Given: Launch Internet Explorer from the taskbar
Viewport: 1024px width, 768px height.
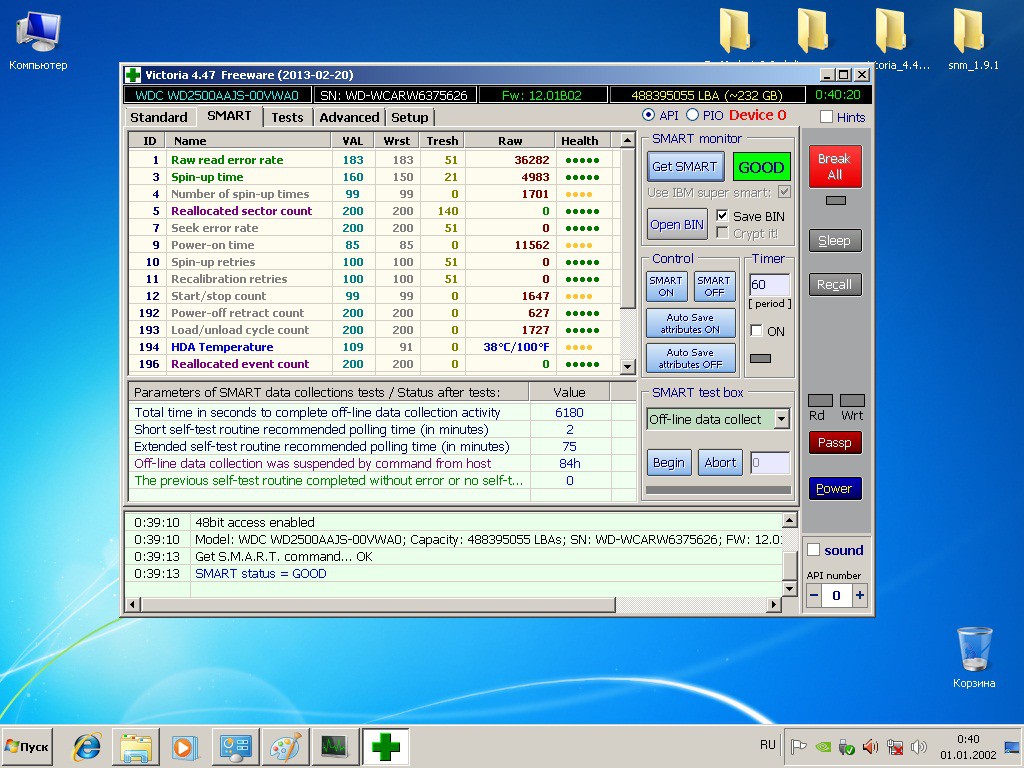Looking at the screenshot, I should [87, 747].
